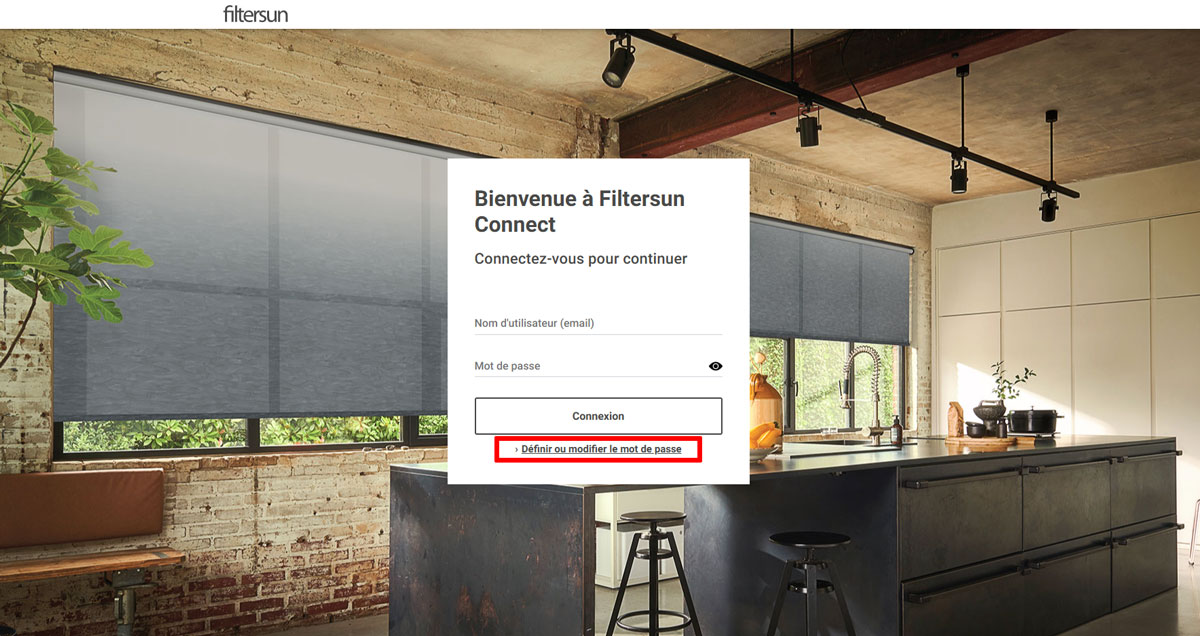Click the smaller roller blind right of the card
The image size is (1200, 636).
830,280
